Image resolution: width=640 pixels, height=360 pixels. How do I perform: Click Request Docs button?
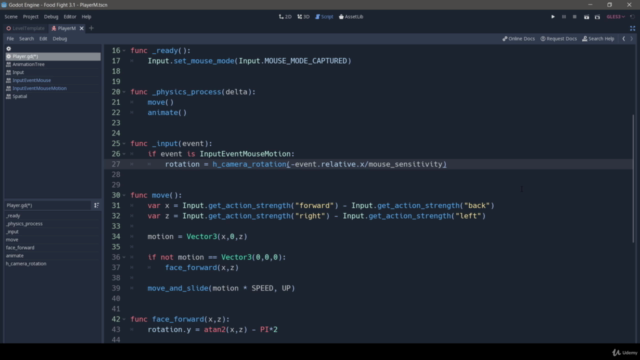pyautogui.click(x=558, y=39)
